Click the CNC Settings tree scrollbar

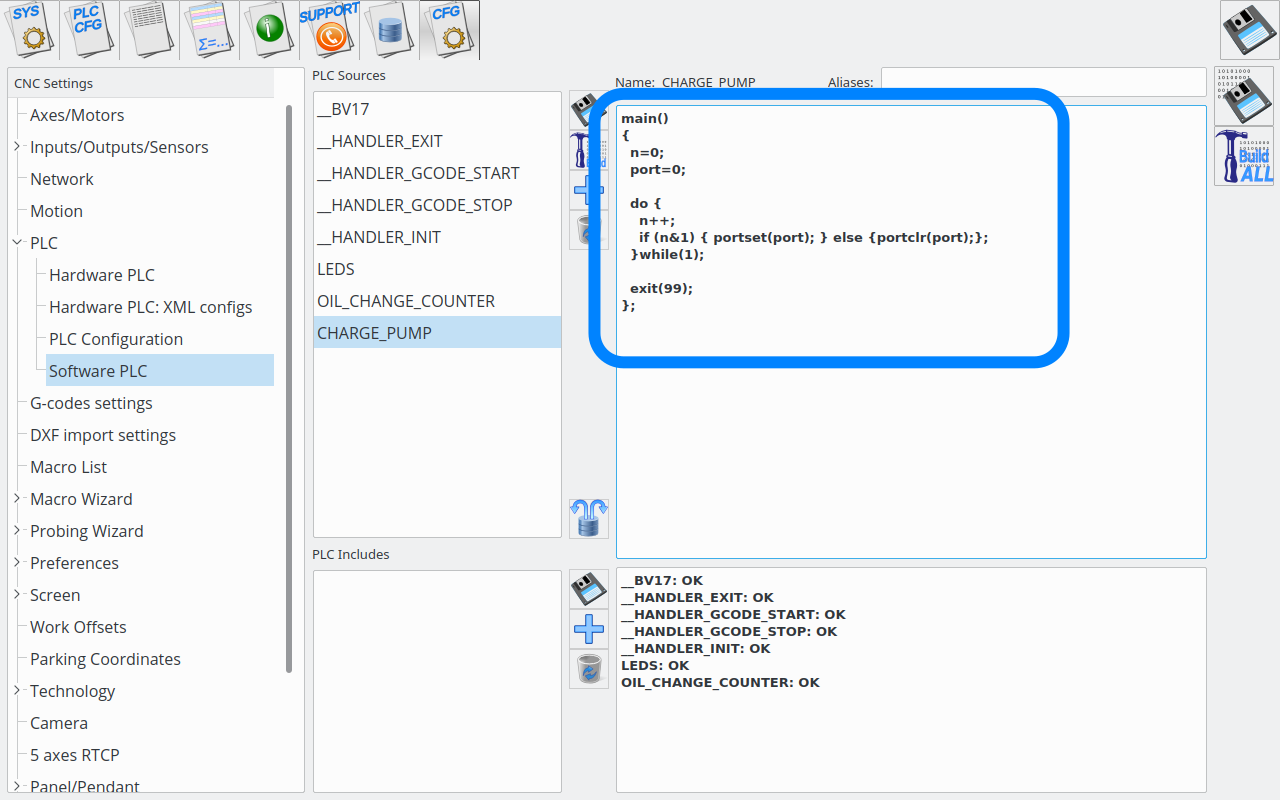point(289,390)
